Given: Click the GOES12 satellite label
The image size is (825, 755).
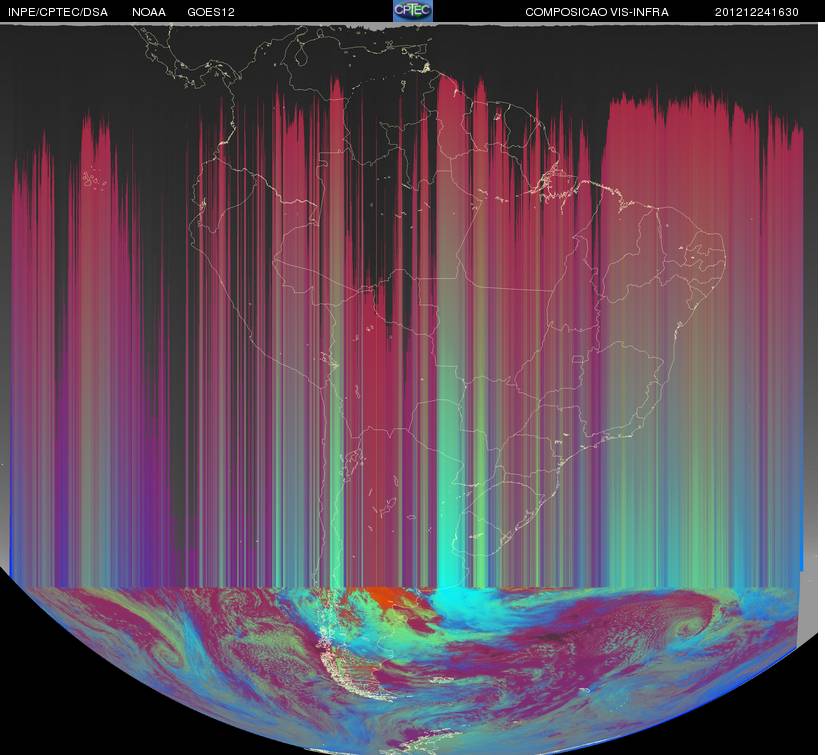Looking at the screenshot, I should pyautogui.click(x=211, y=12).
